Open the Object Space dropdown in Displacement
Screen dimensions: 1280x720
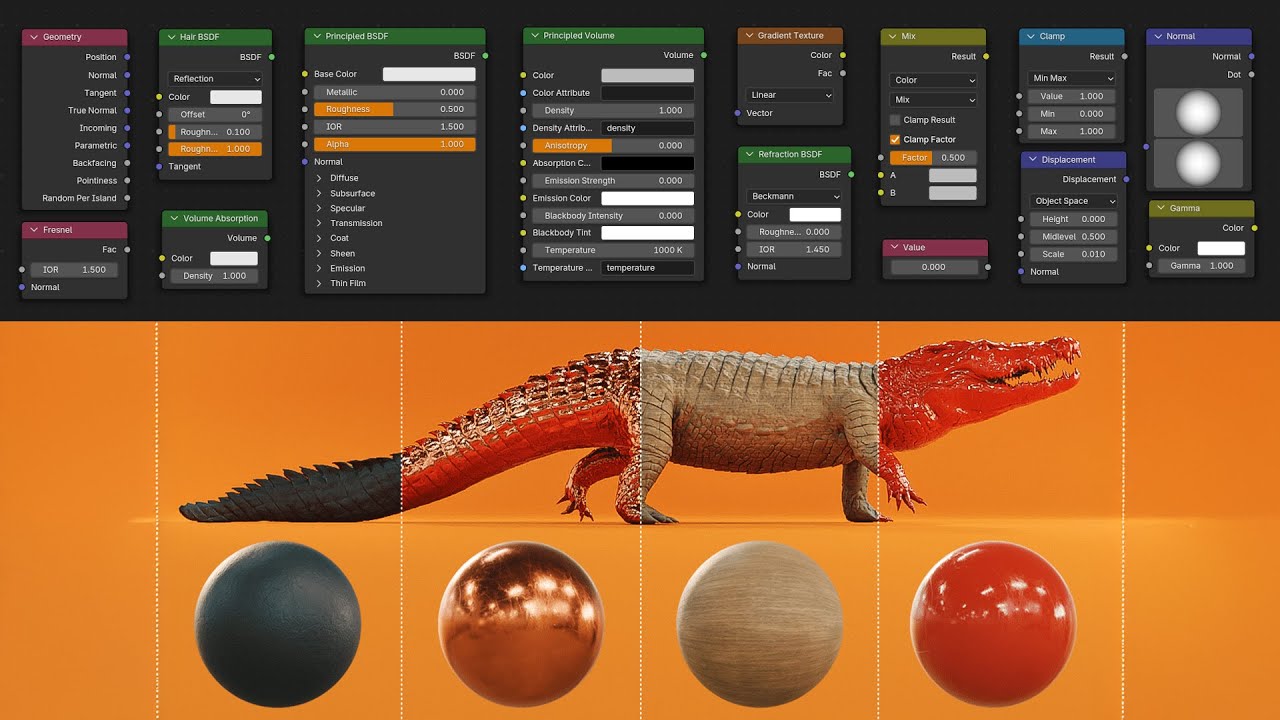(1073, 201)
